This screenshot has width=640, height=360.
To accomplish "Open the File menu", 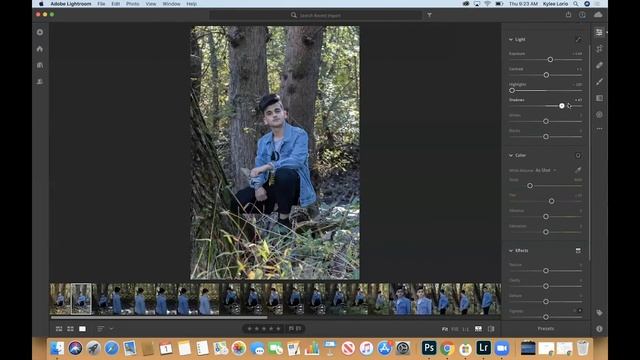I will (101, 4).
